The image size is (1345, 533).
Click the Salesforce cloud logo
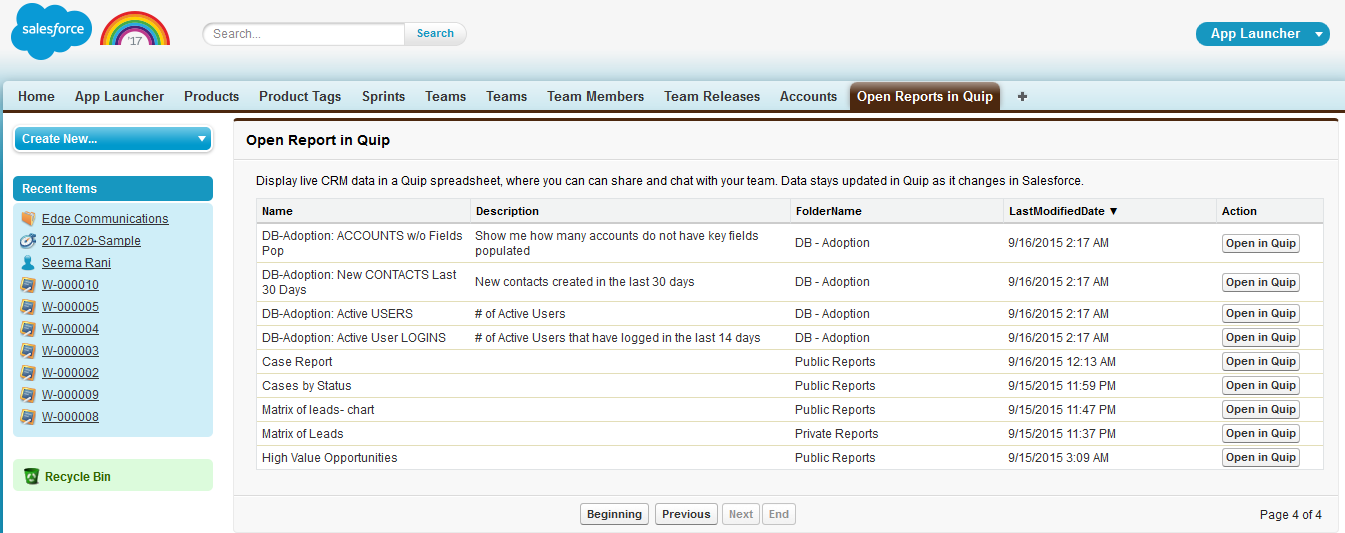[51, 31]
